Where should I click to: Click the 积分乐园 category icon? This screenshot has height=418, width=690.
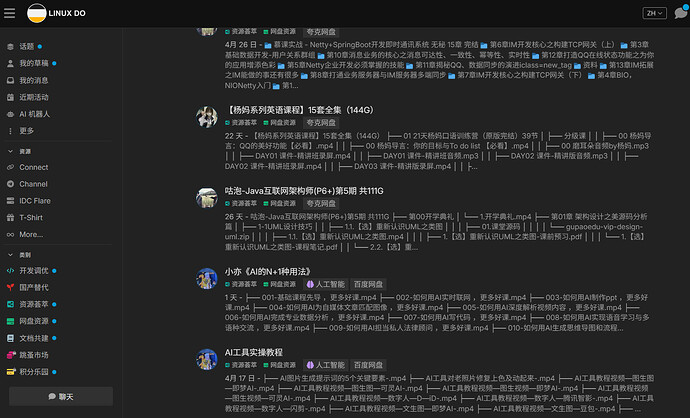pos(11,372)
